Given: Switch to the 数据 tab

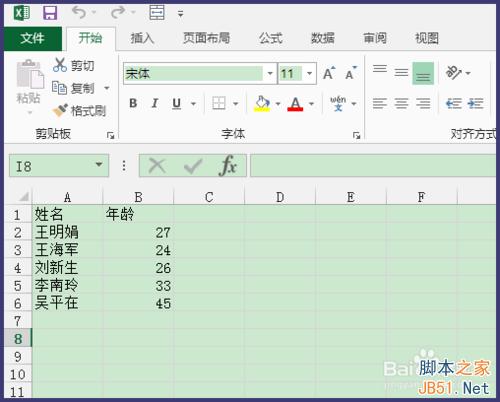Looking at the screenshot, I should coord(323,38).
